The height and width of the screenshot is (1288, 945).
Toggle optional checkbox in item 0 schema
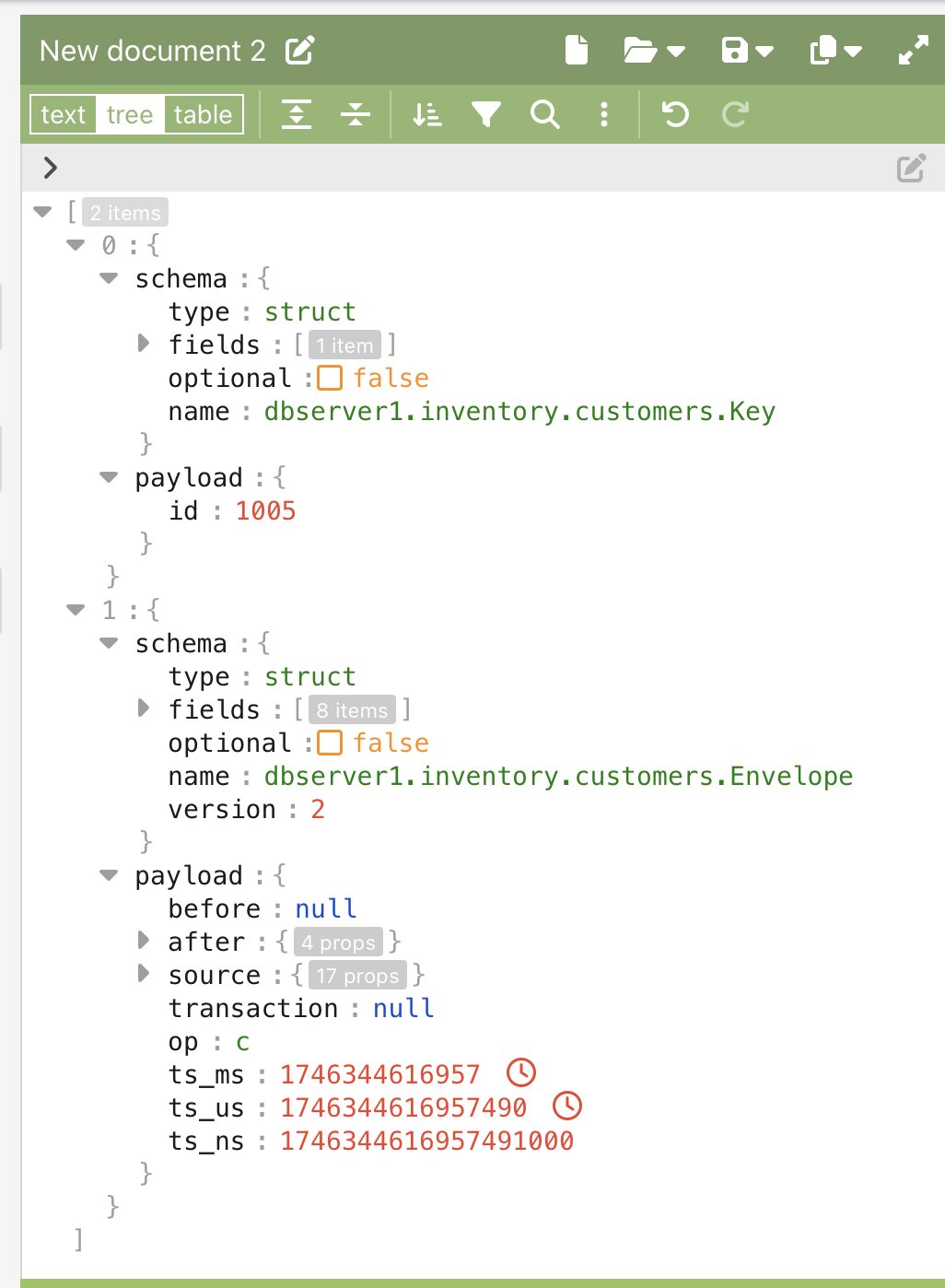[x=330, y=378]
